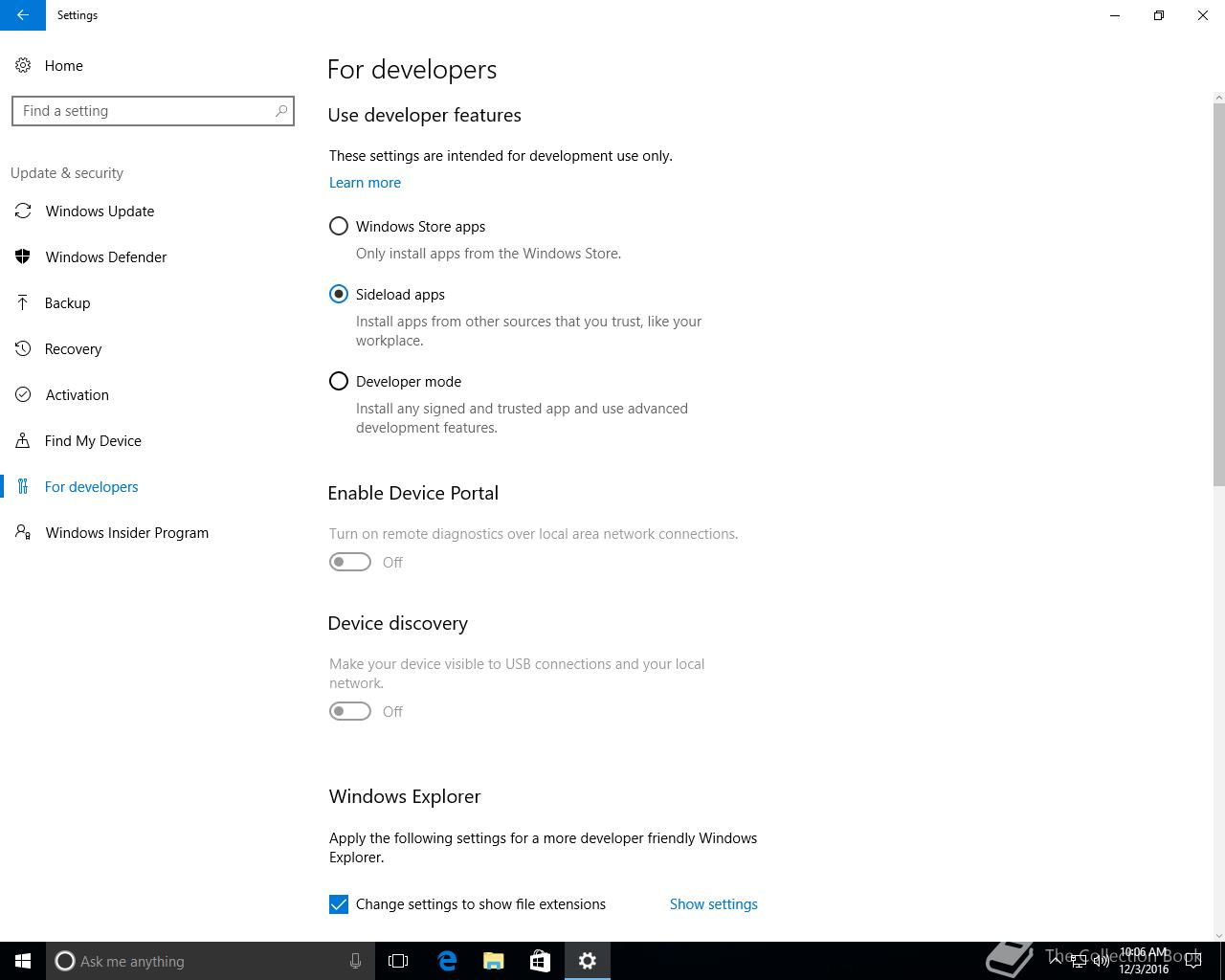Screen dimensions: 1225x980
Task: Click the For developers tools icon
Action: click(x=23, y=486)
